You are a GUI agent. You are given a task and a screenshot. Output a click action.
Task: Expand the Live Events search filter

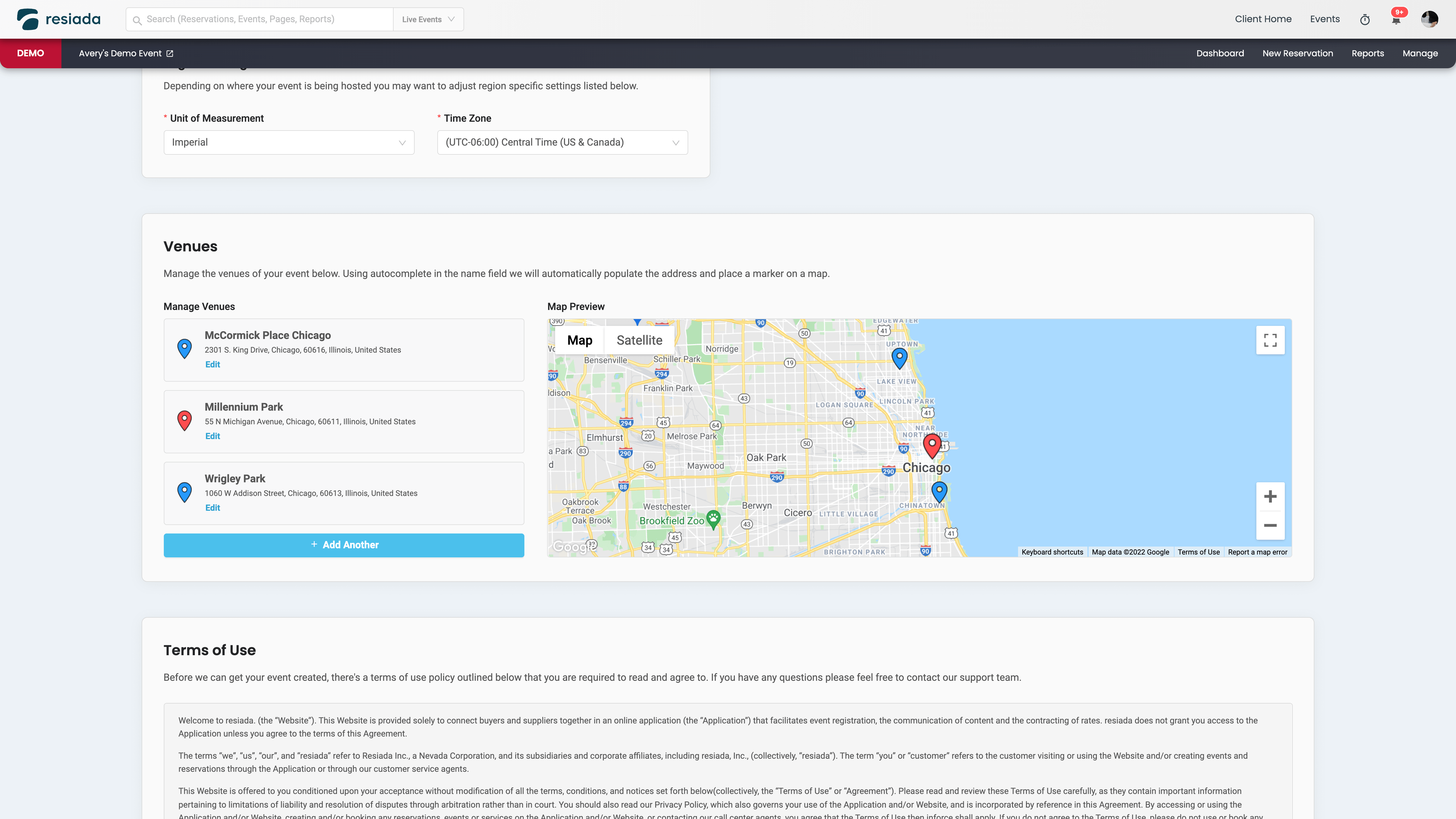428,19
